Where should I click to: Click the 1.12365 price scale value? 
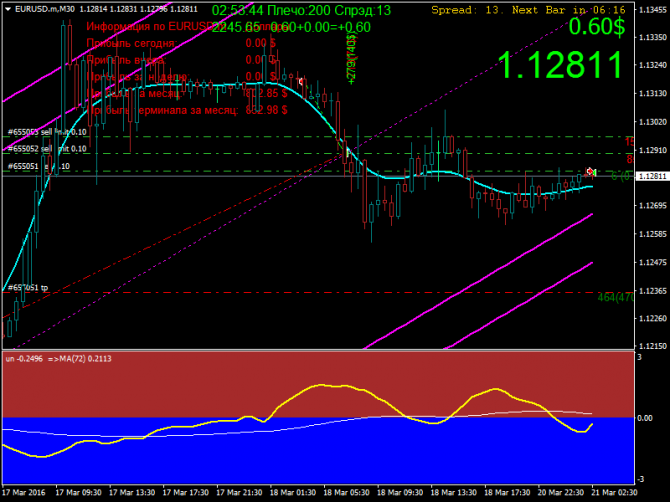click(652, 291)
